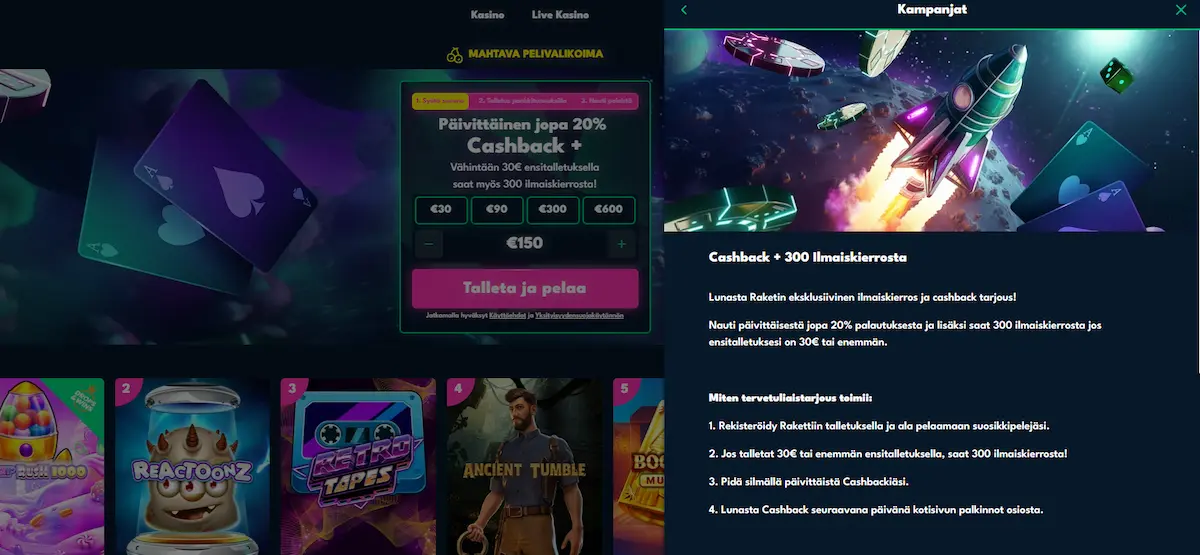Increase deposit amount with plus button
The width and height of the screenshot is (1200, 555).
[622, 244]
